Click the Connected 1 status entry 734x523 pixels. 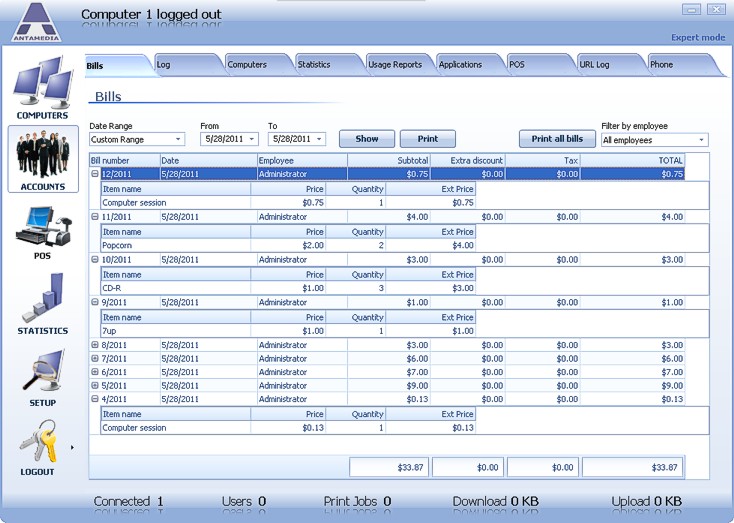tap(129, 501)
